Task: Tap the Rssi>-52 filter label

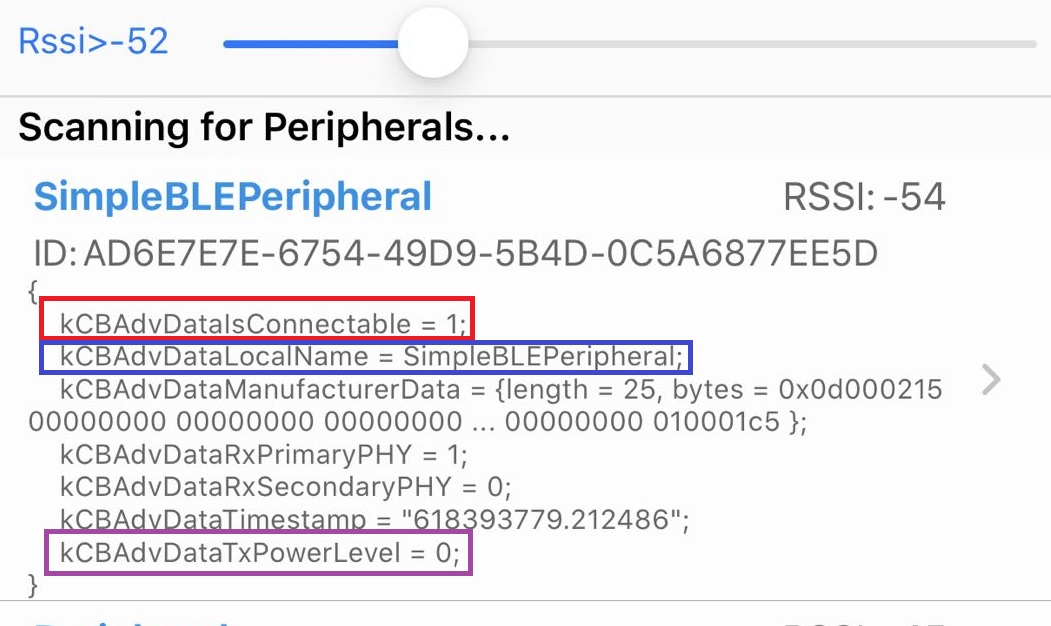Action: [93, 42]
